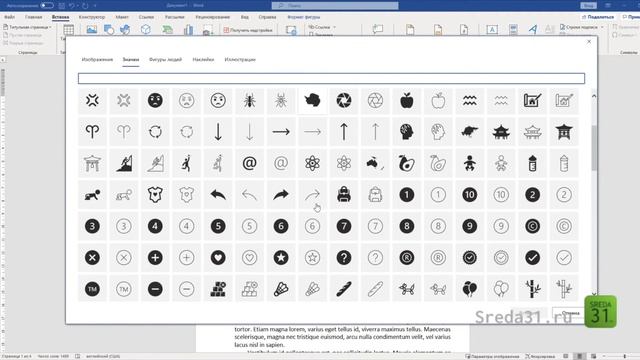Select the filled balloons icon
640x360 pixels.
(x=469, y=289)
